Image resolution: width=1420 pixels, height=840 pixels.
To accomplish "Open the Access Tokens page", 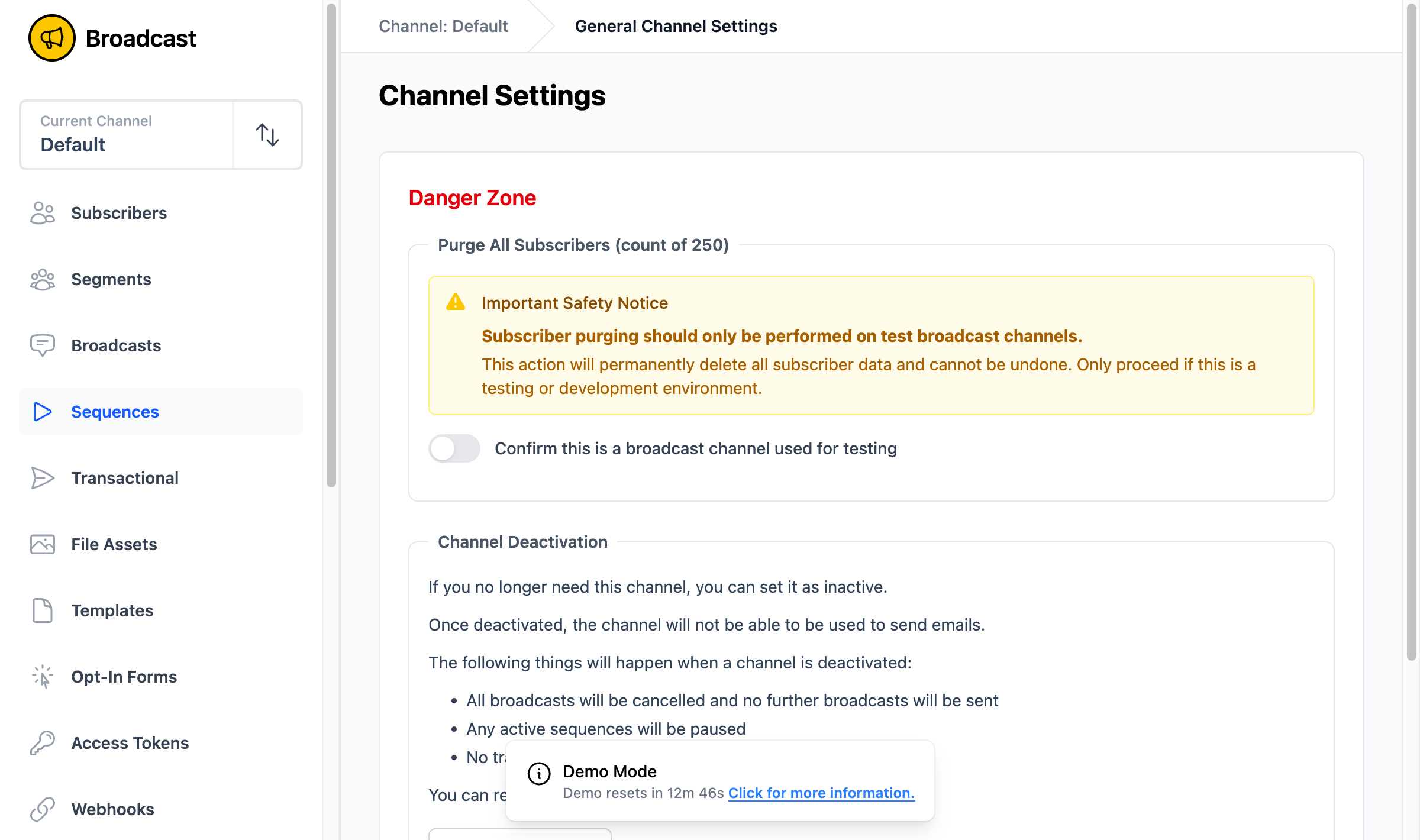I will tap(161, 743).
